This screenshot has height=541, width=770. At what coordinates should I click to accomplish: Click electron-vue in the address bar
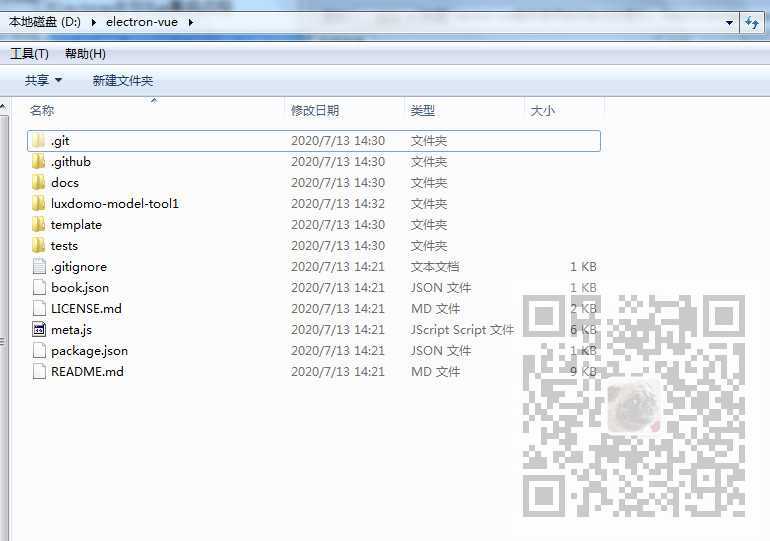click(142, 22)
